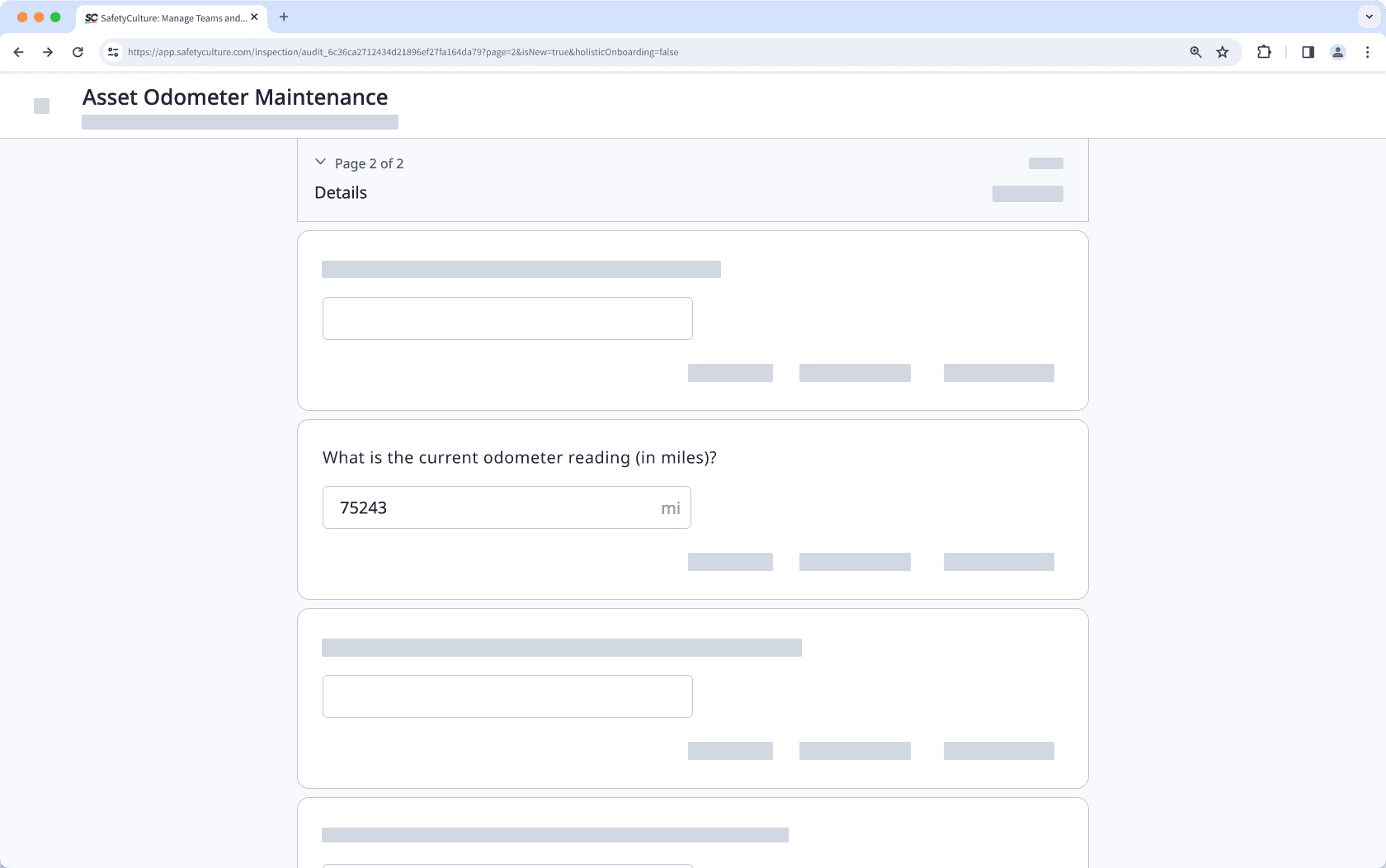
Task: Click the browser back arrow
Action: [18, 52]
